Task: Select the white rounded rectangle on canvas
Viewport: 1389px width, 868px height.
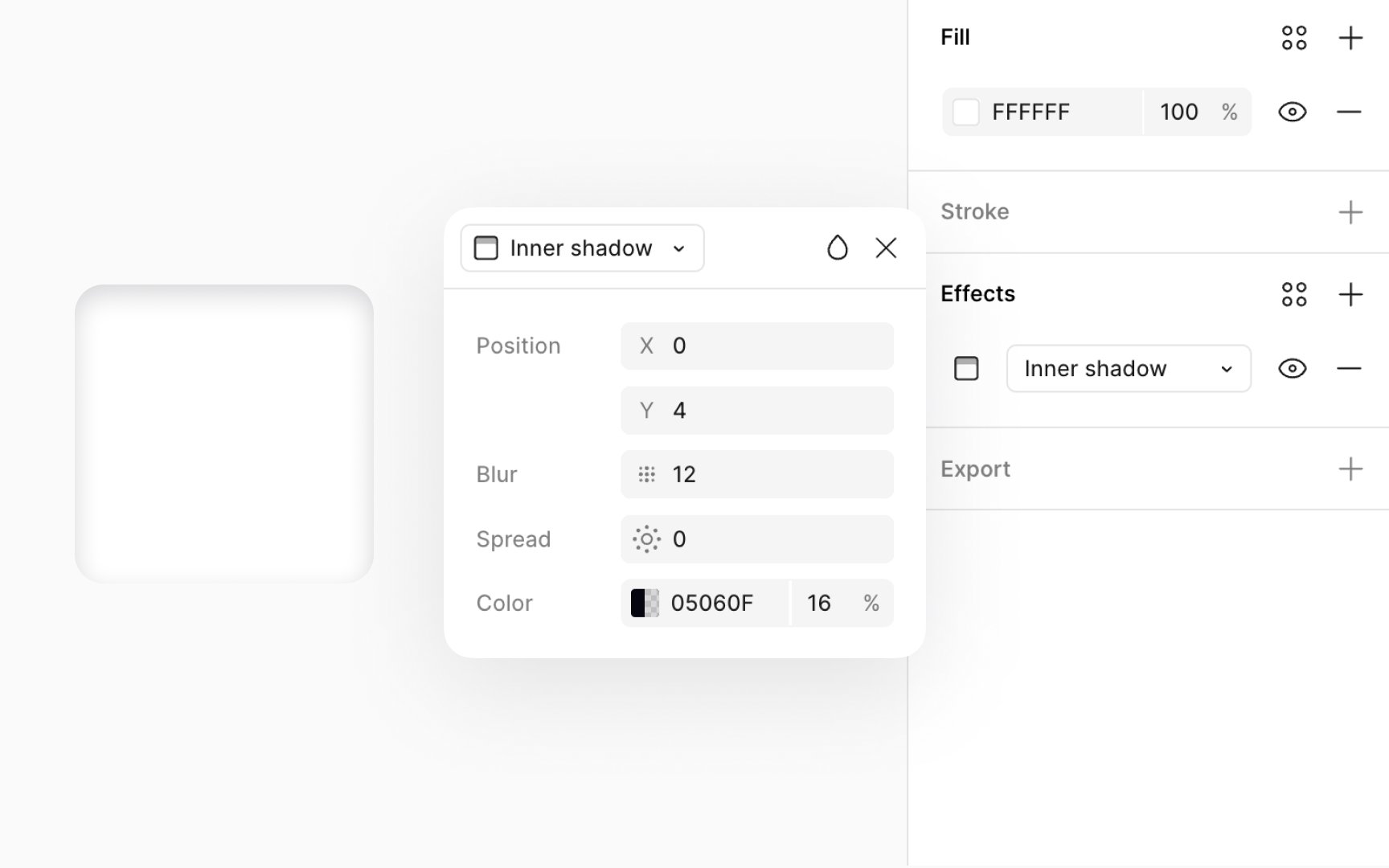Action: [224, 434]
